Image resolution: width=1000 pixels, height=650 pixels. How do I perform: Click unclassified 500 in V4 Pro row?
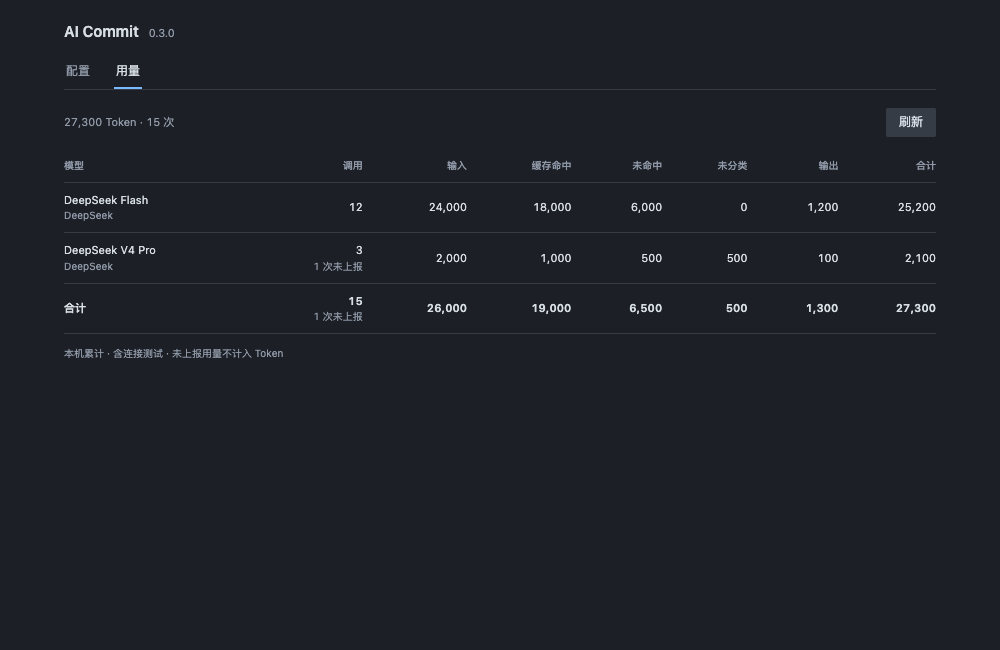737,258
